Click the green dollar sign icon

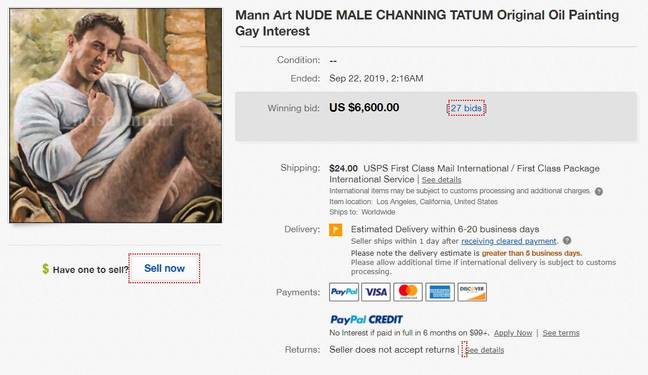pos(45,269)
